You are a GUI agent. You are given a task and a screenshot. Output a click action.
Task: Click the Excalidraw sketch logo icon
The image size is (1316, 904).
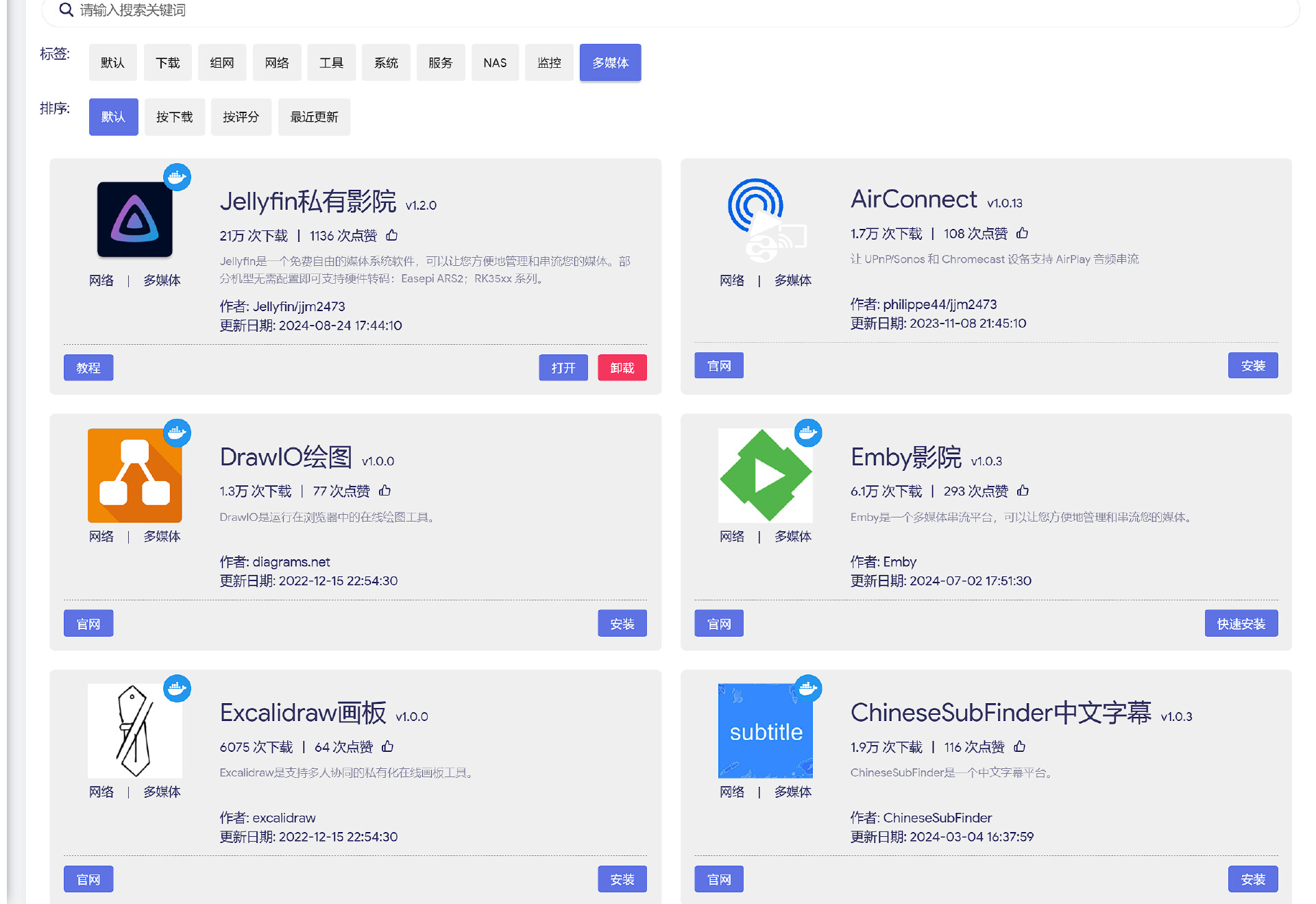[x=134, y=731]
